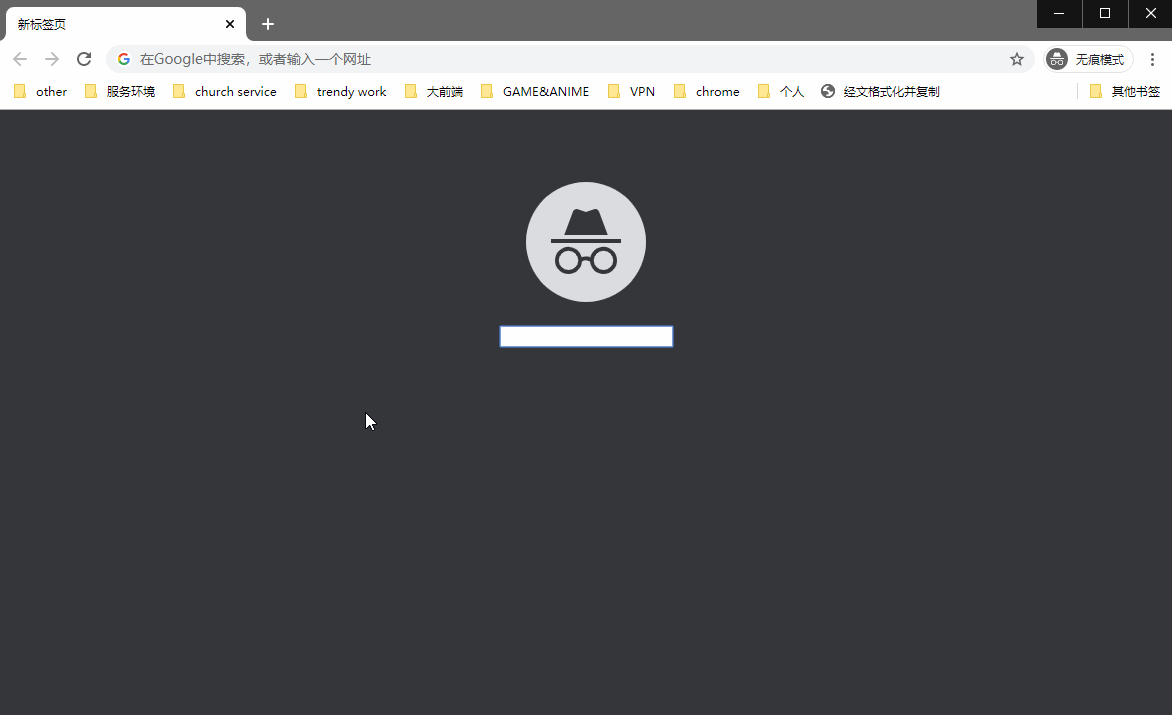Click the forward navigation arrow
The height and width of the screenshot is (715, 1172).
pyautogui.click(x=52, y=59)
